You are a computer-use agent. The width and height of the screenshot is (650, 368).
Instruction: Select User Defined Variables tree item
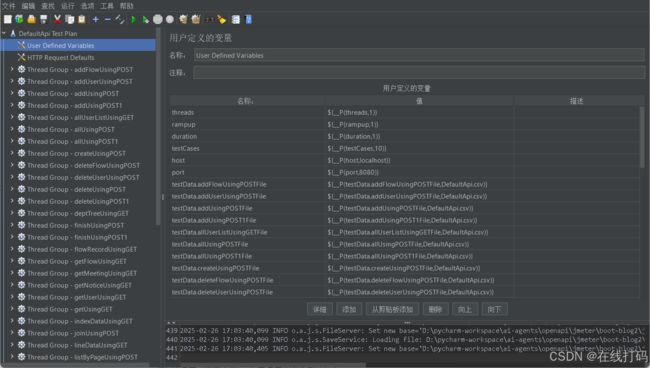pos(61,45)
